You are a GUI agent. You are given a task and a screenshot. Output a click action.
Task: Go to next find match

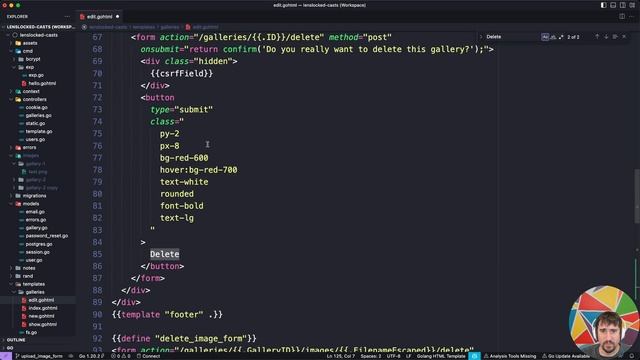coord(606,37)
